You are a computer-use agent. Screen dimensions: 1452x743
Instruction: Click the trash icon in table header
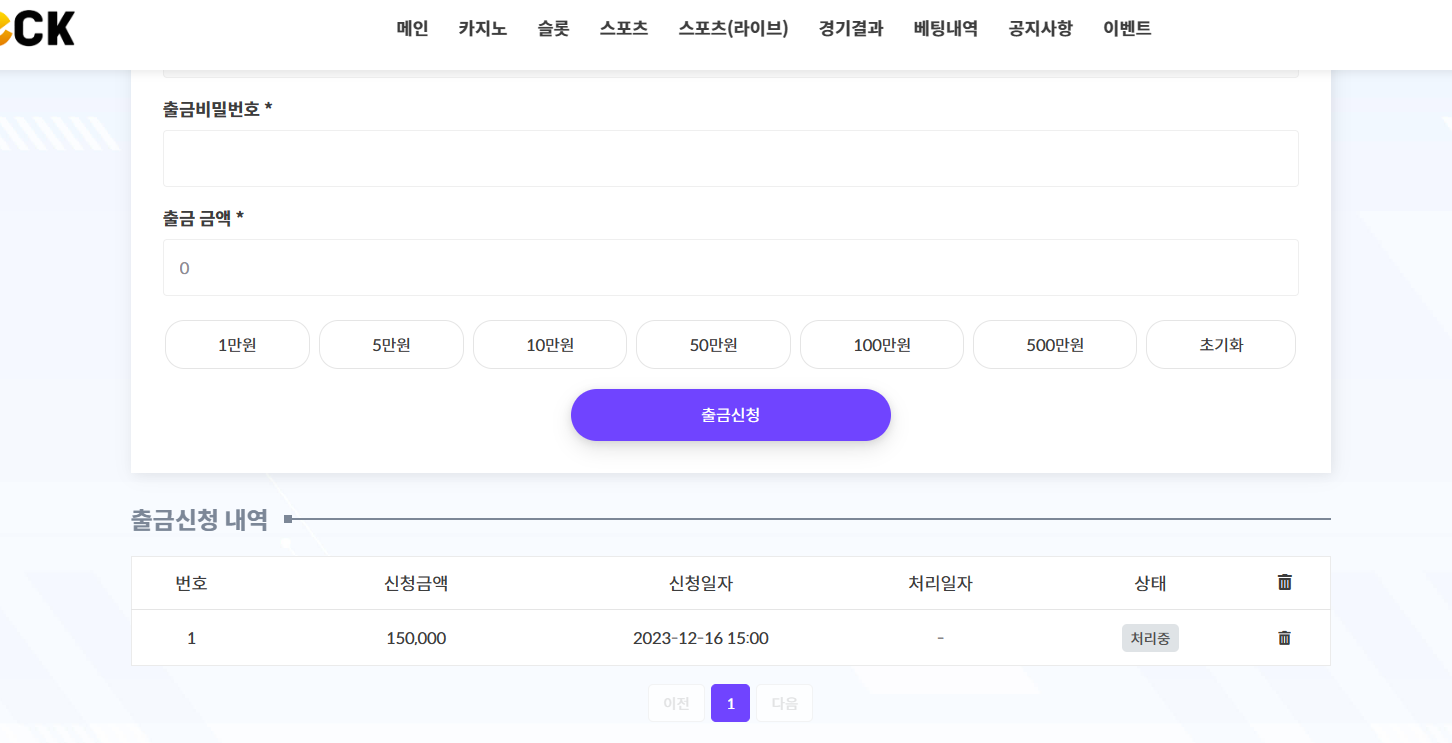[1285, 582]
